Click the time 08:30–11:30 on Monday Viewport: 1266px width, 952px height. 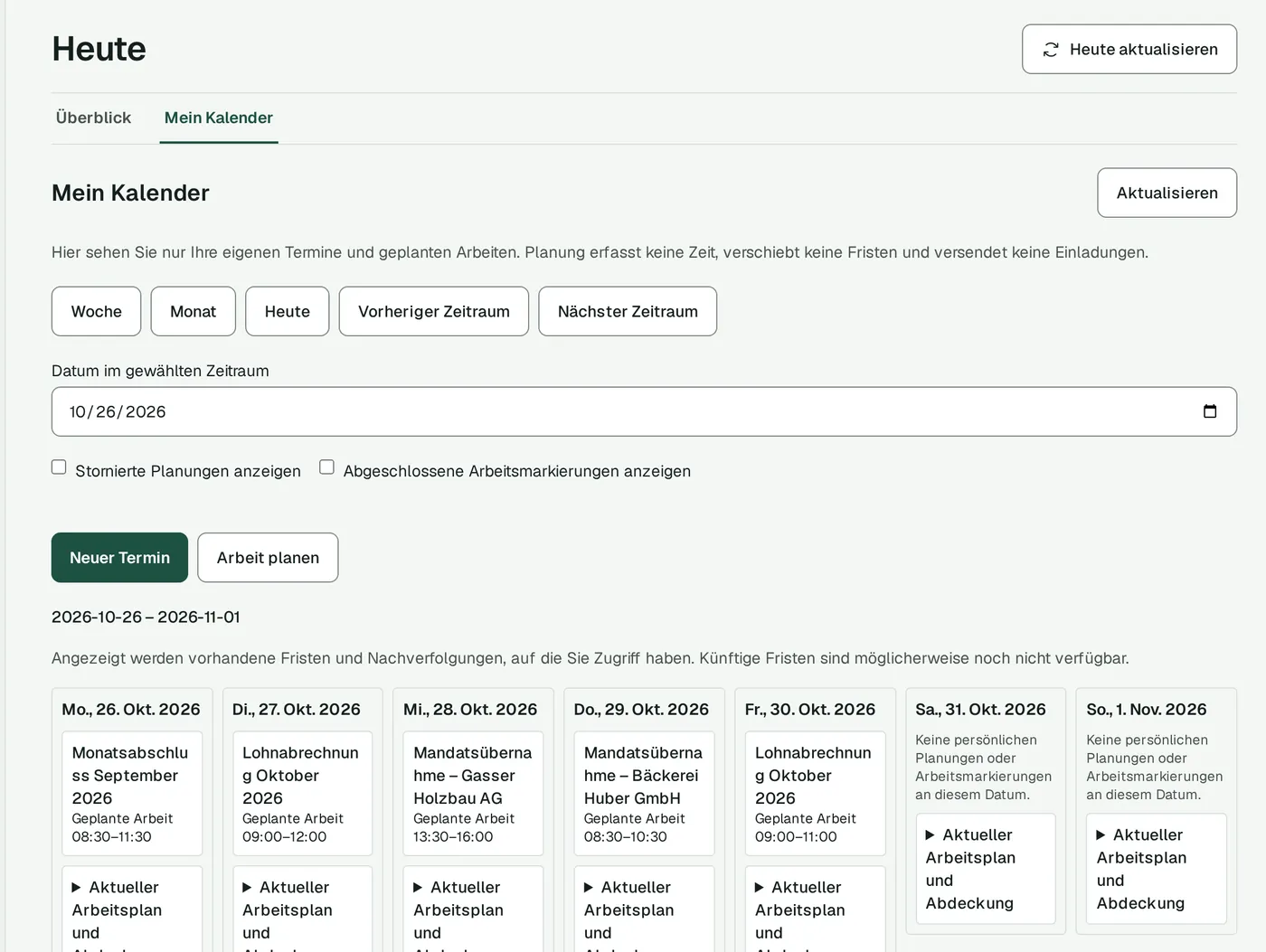pos(112,837)
